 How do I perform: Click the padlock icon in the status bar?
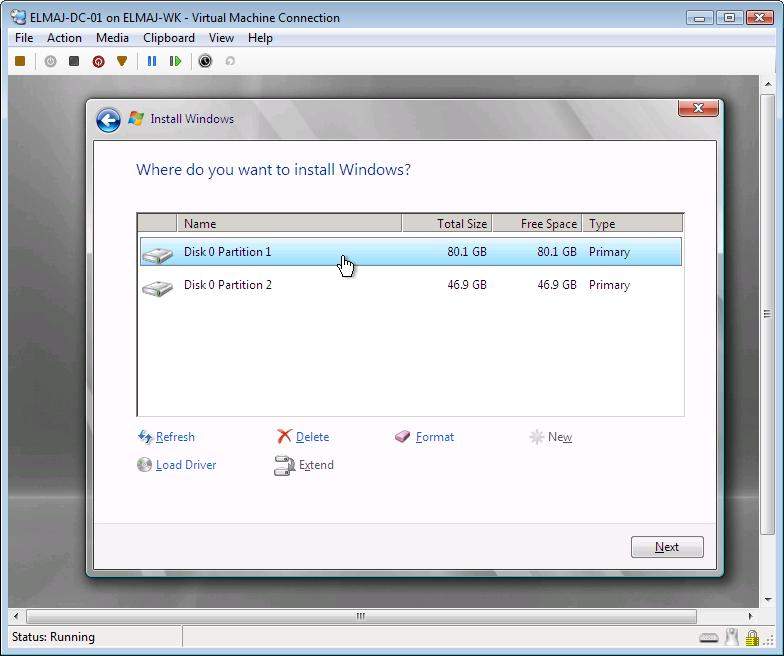point(752,638)
